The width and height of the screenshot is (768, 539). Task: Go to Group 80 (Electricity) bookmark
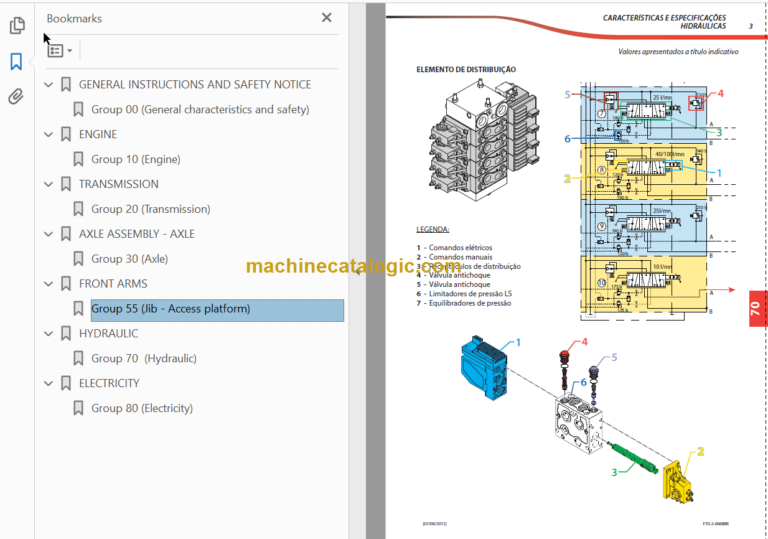click(x=142, y=408)
